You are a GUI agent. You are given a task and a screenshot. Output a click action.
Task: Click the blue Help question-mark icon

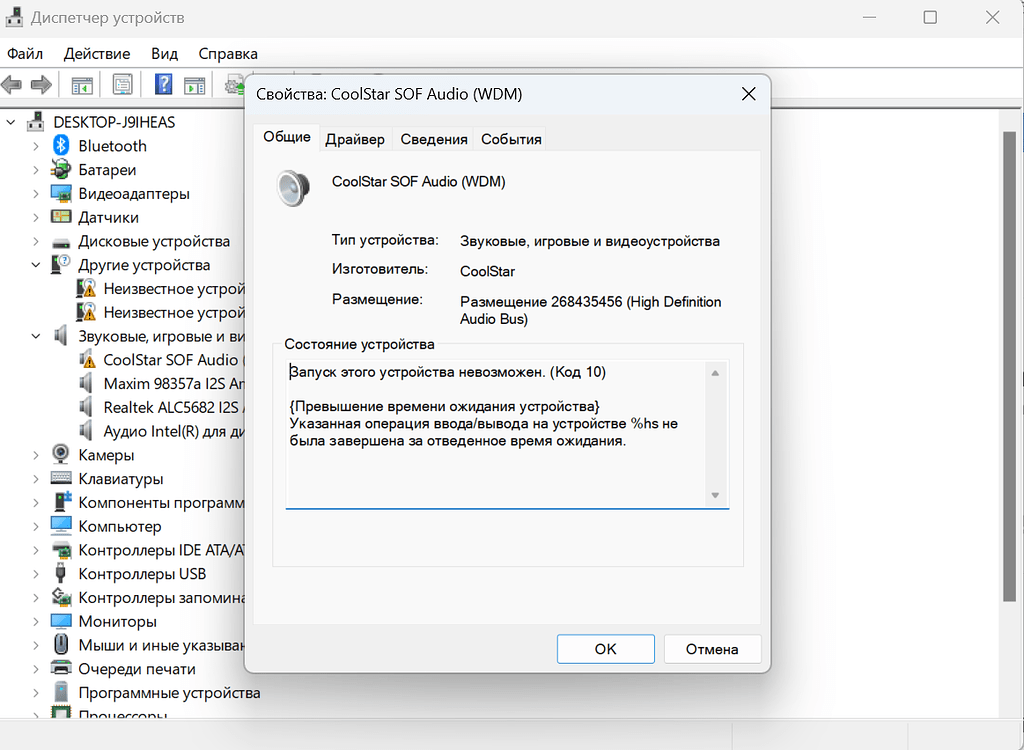(x=164, y=86)
